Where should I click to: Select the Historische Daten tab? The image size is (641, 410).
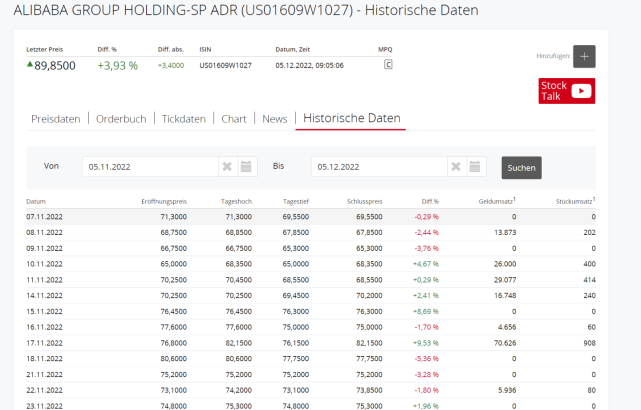click(x=350, y=119)
